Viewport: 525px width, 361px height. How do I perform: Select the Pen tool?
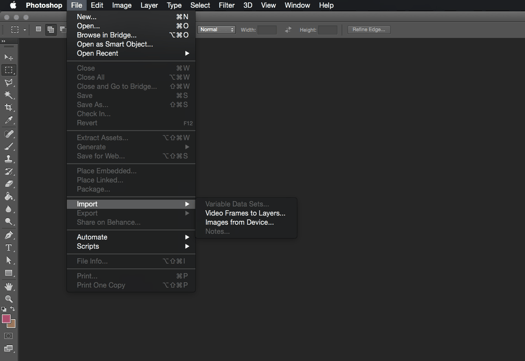8,235
